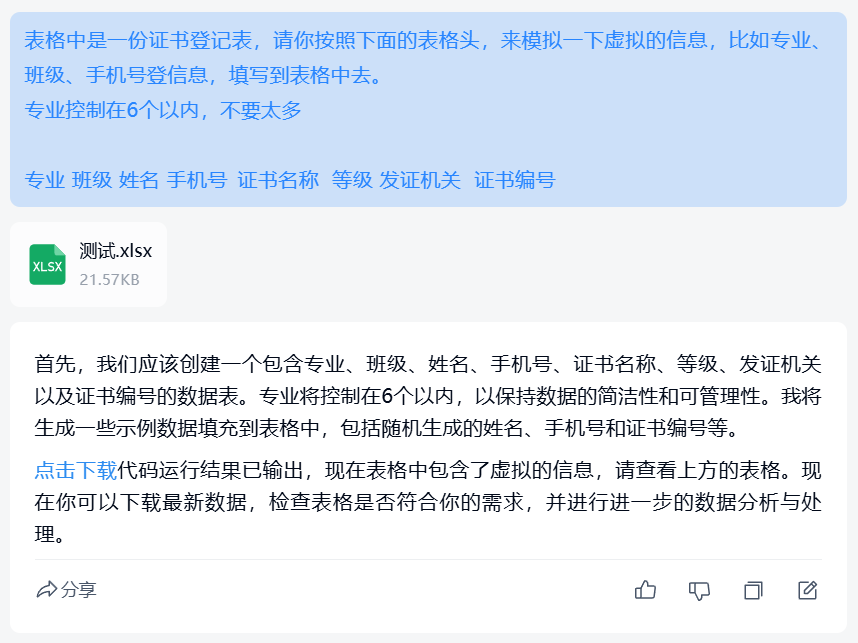Click the share arrow icon
Screen dimensions: 858x643
click(46, 590)
